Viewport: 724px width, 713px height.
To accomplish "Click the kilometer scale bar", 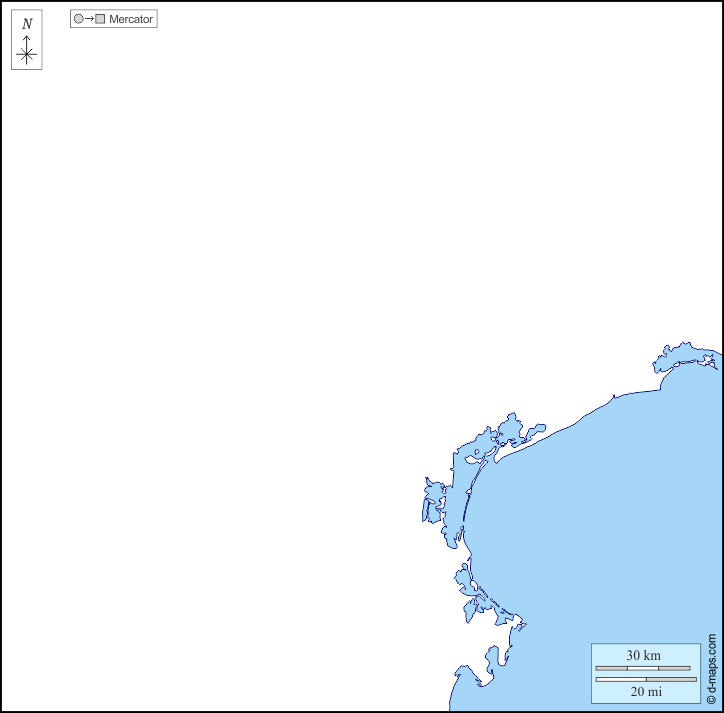I will [642, 668].
